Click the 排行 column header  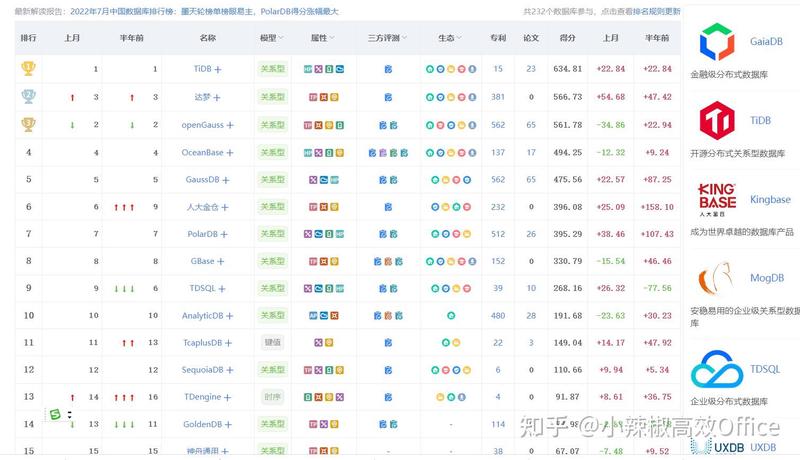(x=29, y=38)
